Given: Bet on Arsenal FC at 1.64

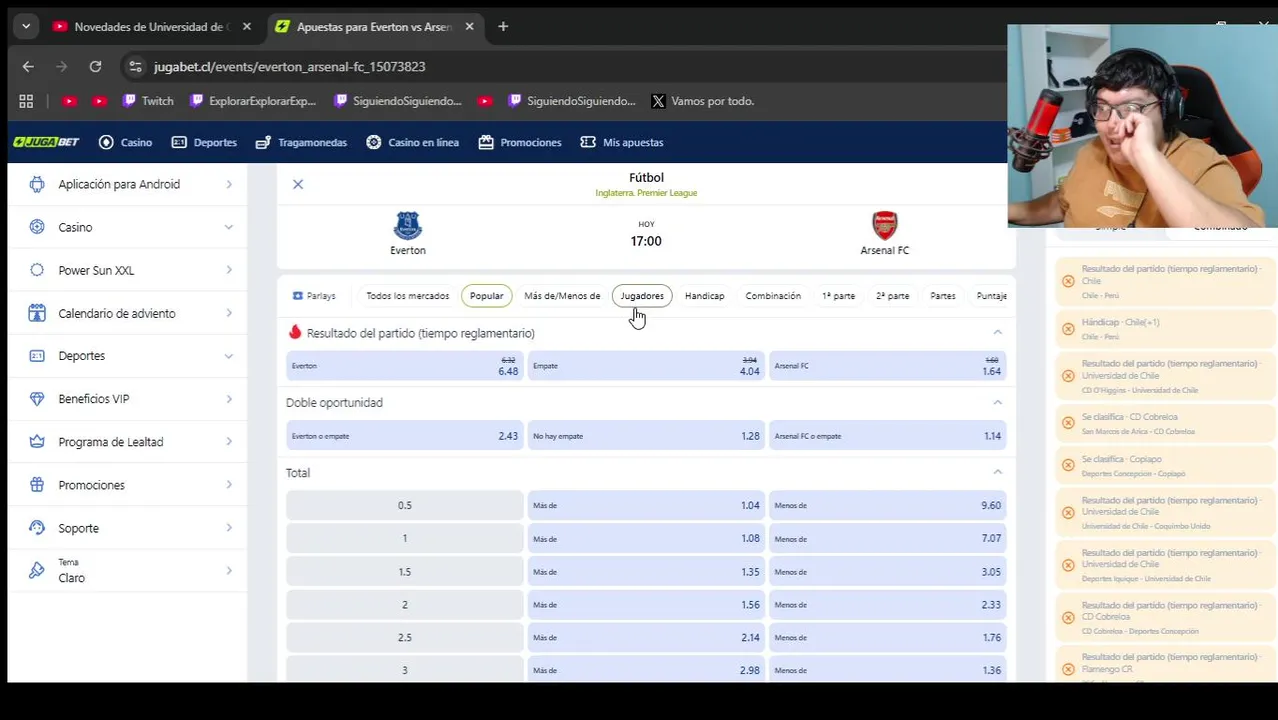Looking at the screenshot, I should 887,366.
